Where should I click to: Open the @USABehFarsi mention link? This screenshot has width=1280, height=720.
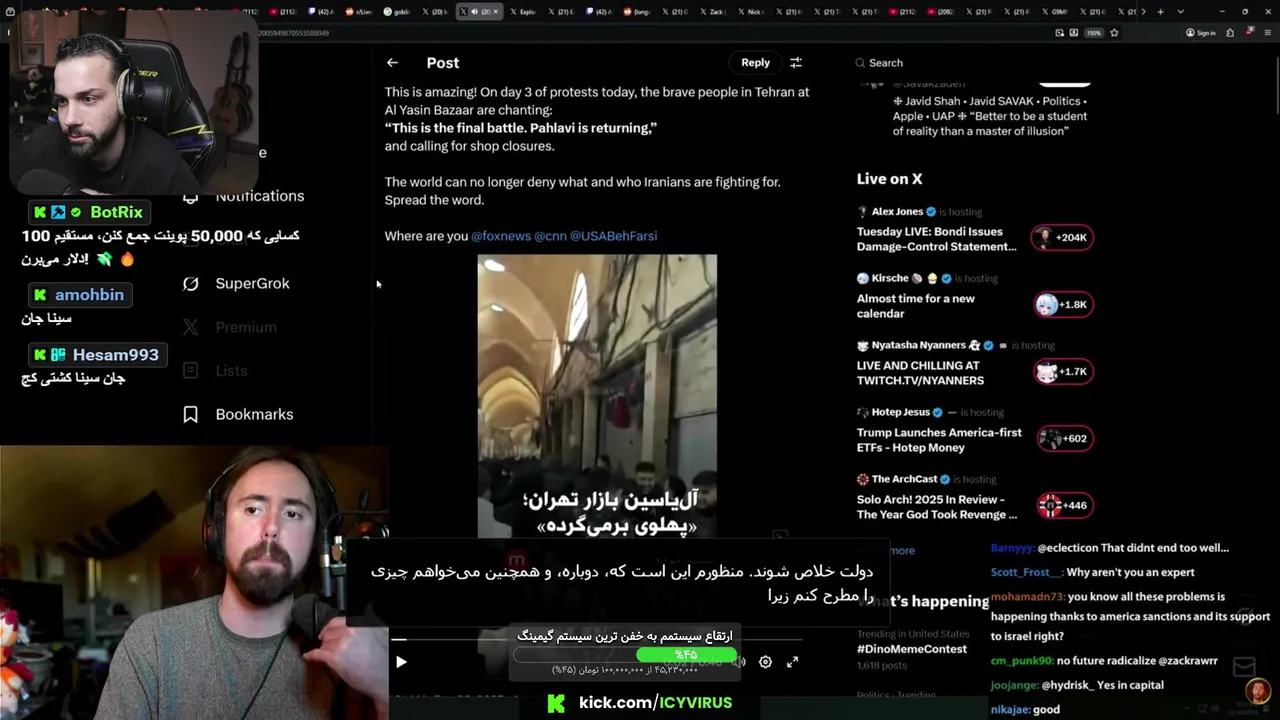tap(613, 236)
